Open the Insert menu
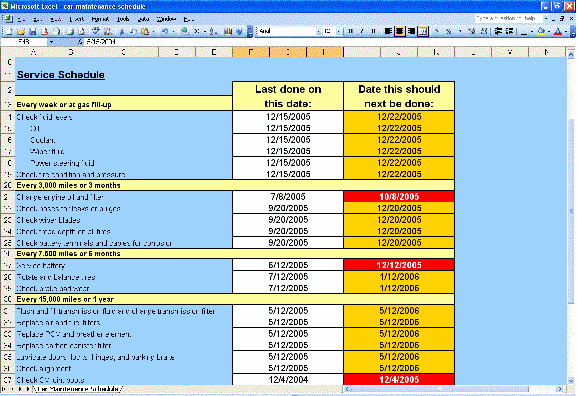 click(78, 19)
